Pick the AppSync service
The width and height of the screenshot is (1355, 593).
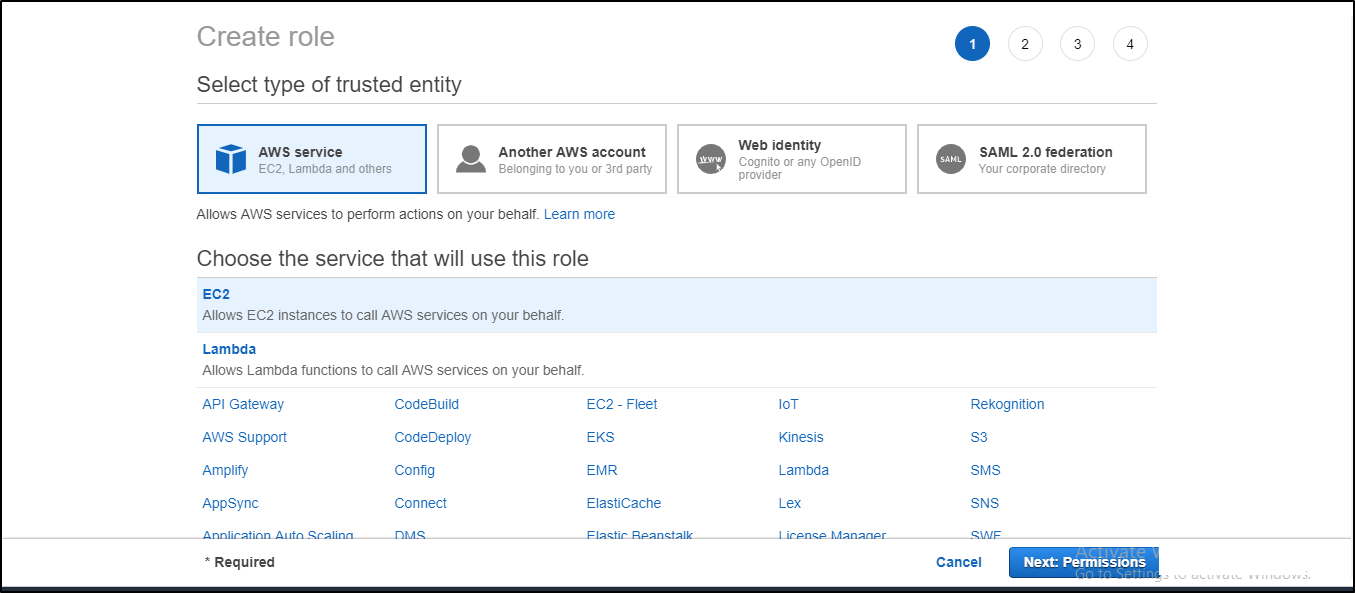click(230, 503)
